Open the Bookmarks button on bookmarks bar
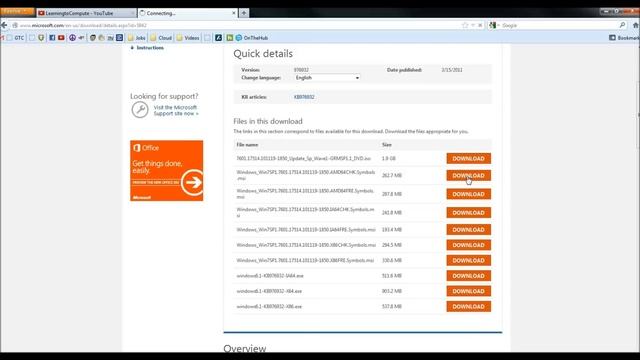The image size is (640, 360). 624,38
